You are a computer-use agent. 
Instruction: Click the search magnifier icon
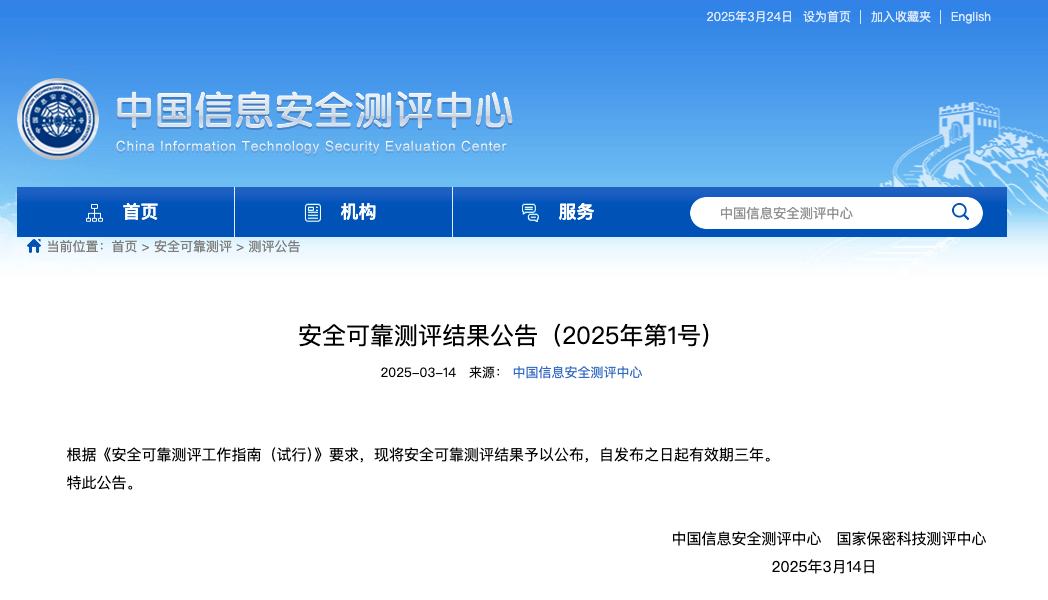tap(960, 212)
